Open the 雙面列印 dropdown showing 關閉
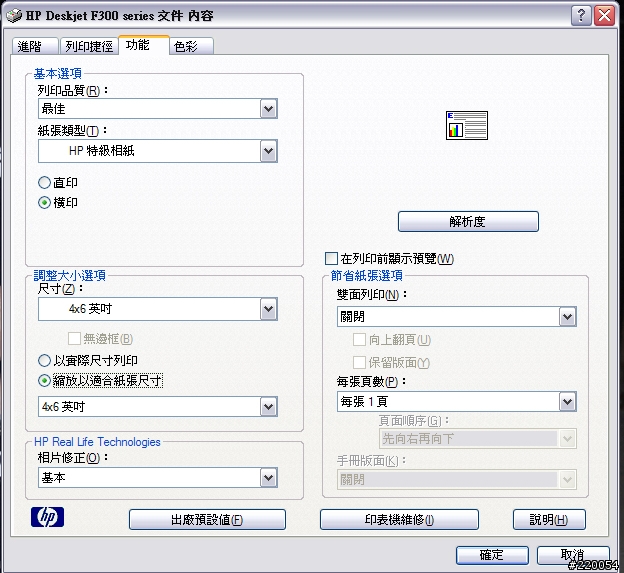Image resolution: width=624 pixels, height=573 pixels. point(456,317)
